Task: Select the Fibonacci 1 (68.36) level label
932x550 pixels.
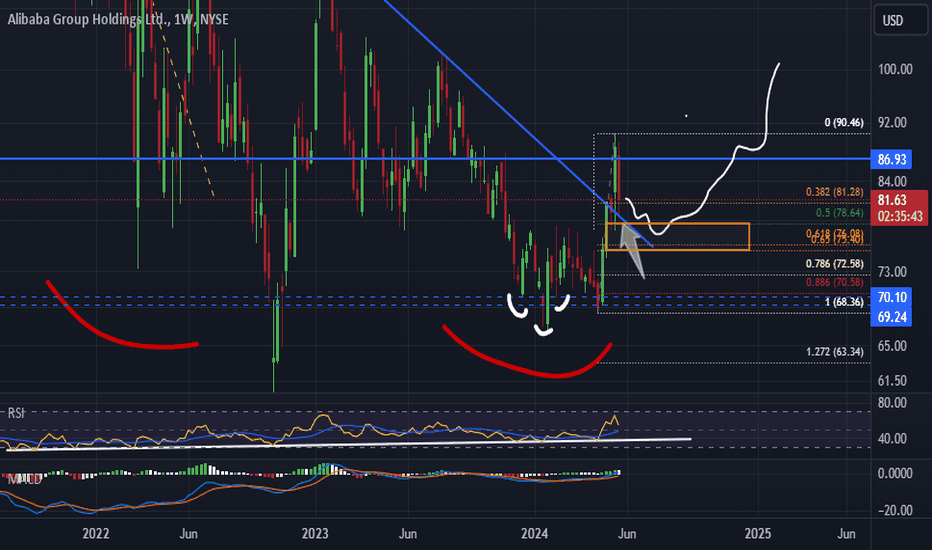Action: pyautogui.click(x=844, y=302)
